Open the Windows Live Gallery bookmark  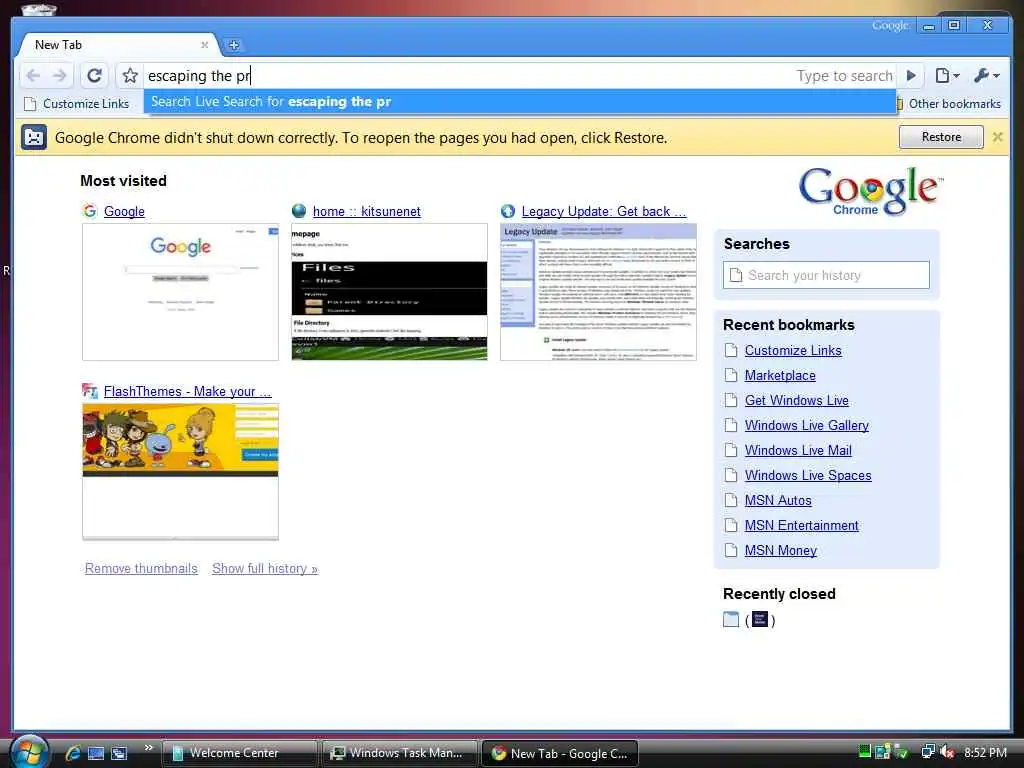(x=807, y=426)
